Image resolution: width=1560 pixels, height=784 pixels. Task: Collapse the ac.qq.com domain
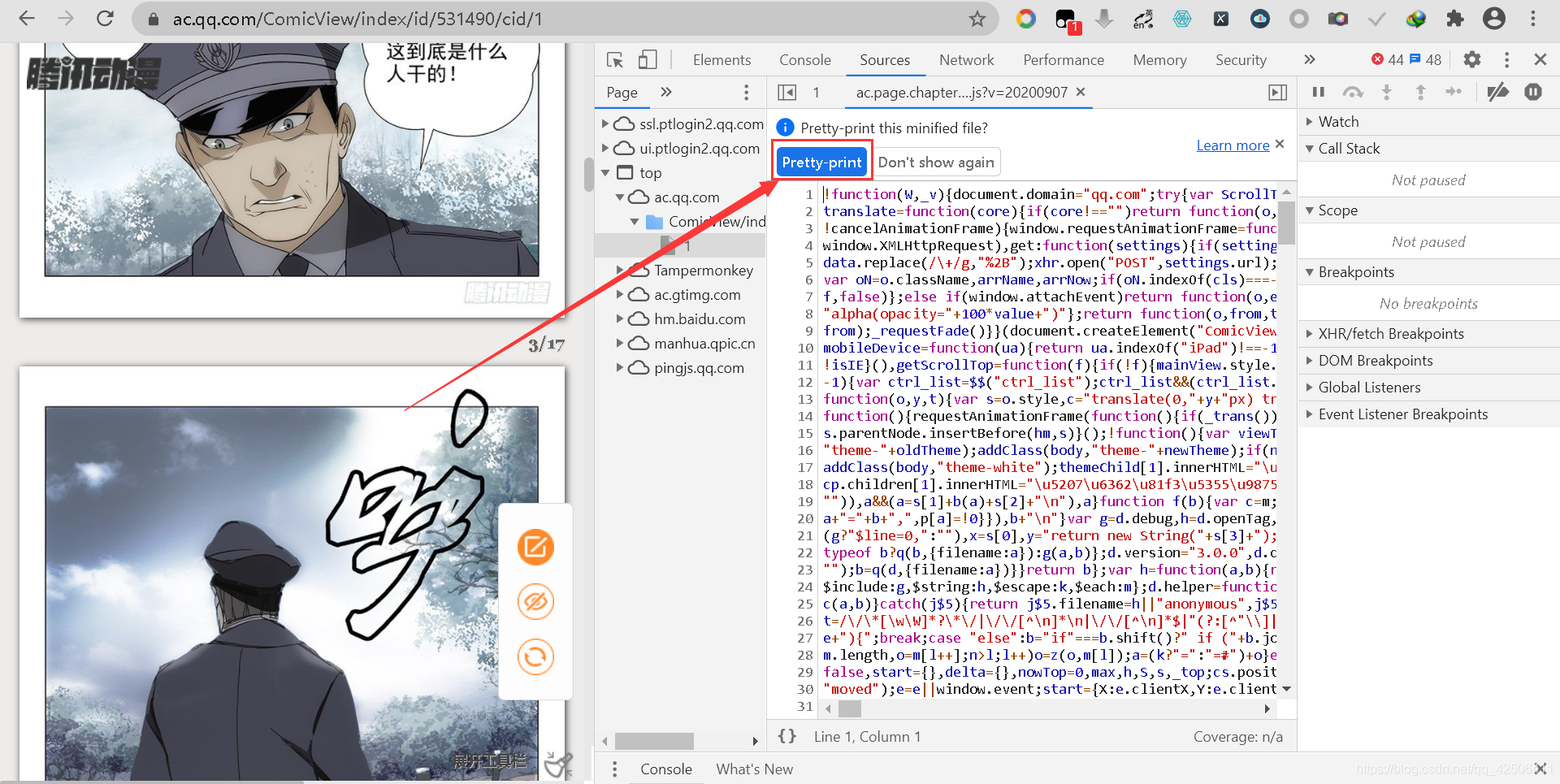tap(620, 197)
